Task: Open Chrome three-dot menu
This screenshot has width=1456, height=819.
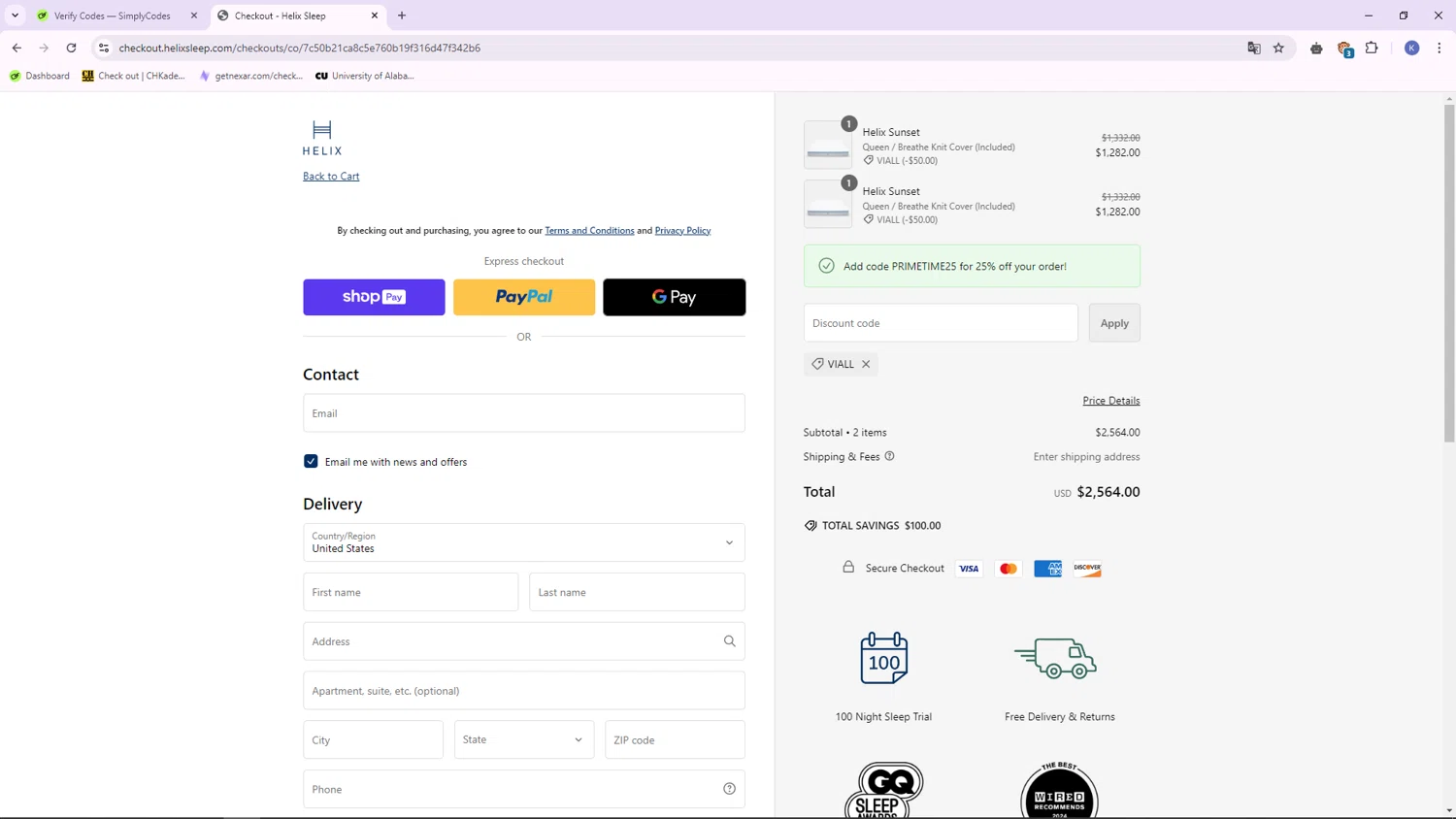Action: pos(1439,48)
